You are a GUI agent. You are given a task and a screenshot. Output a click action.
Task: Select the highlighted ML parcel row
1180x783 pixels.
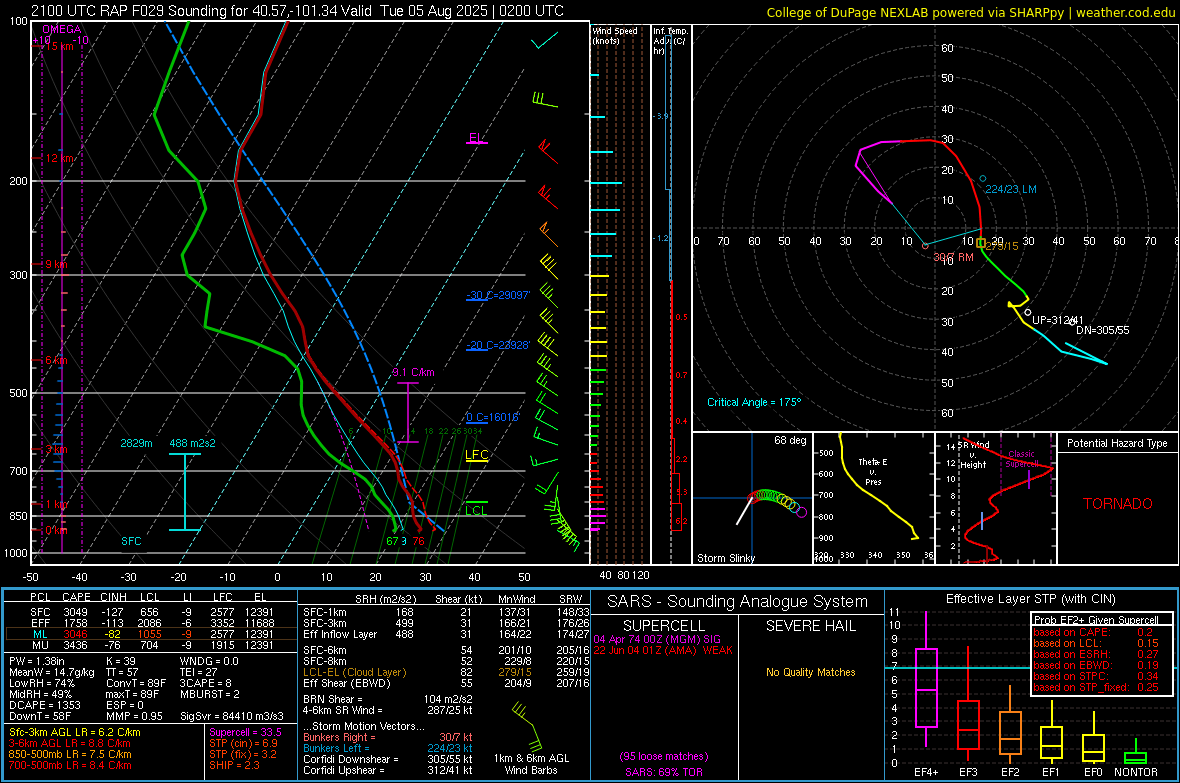151,634
